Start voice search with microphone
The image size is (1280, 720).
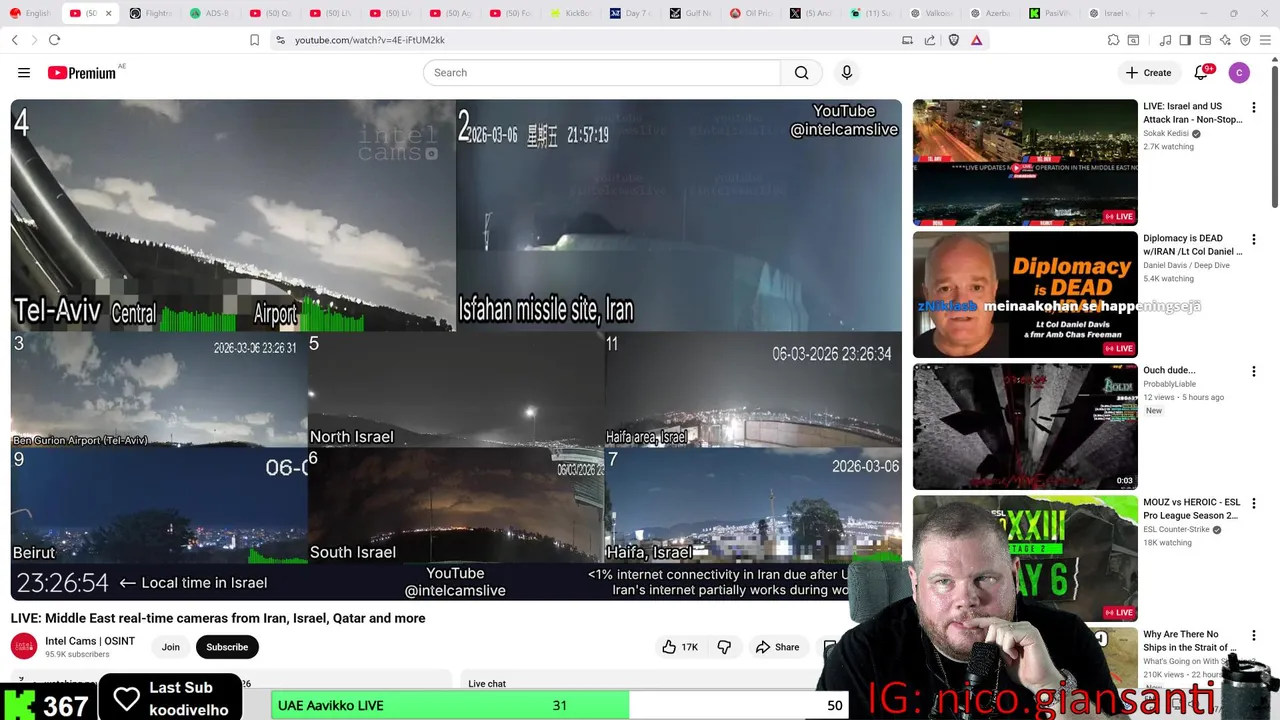click(847, 73)
